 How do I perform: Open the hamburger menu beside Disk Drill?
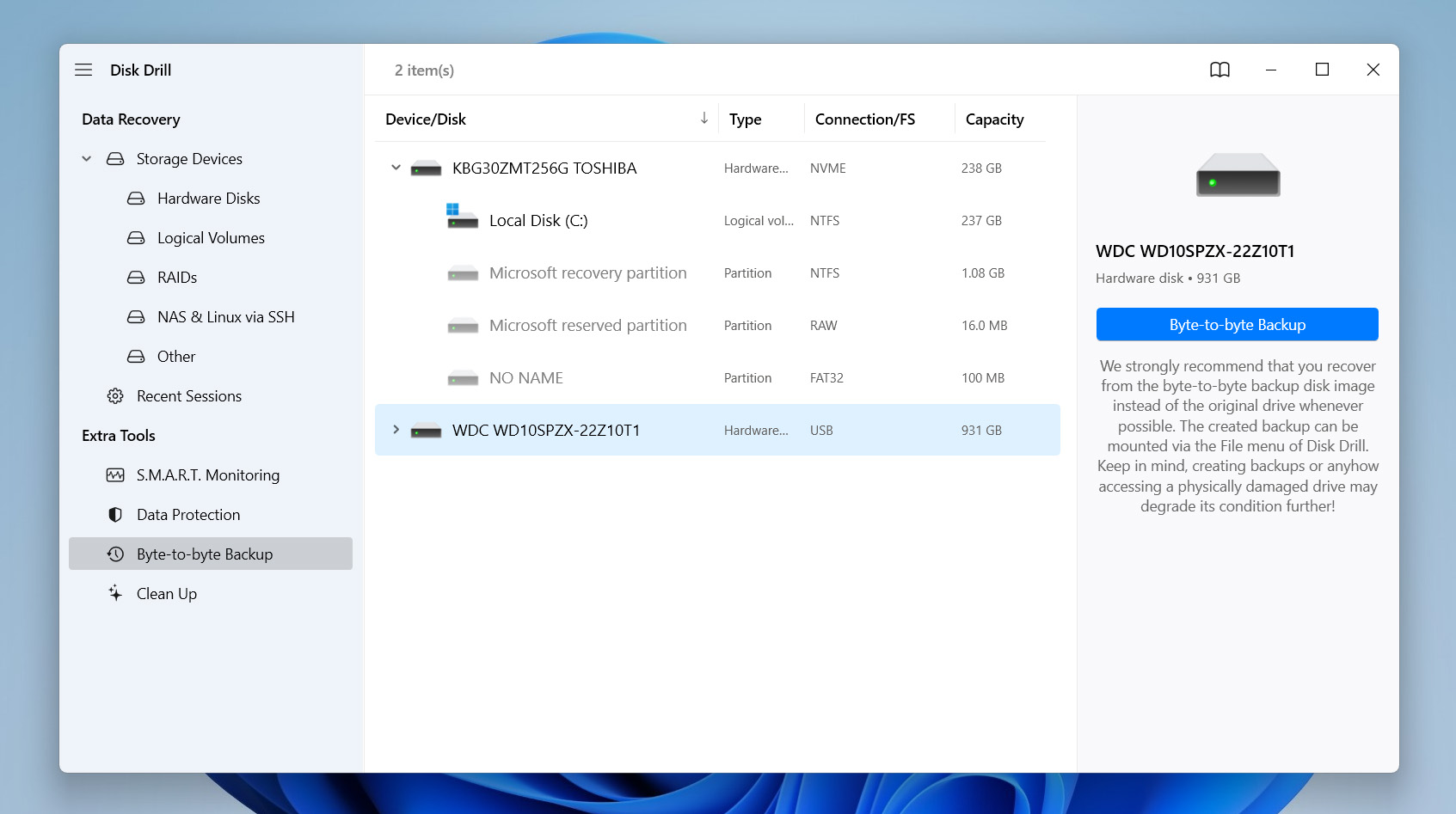tap(83, 70)
